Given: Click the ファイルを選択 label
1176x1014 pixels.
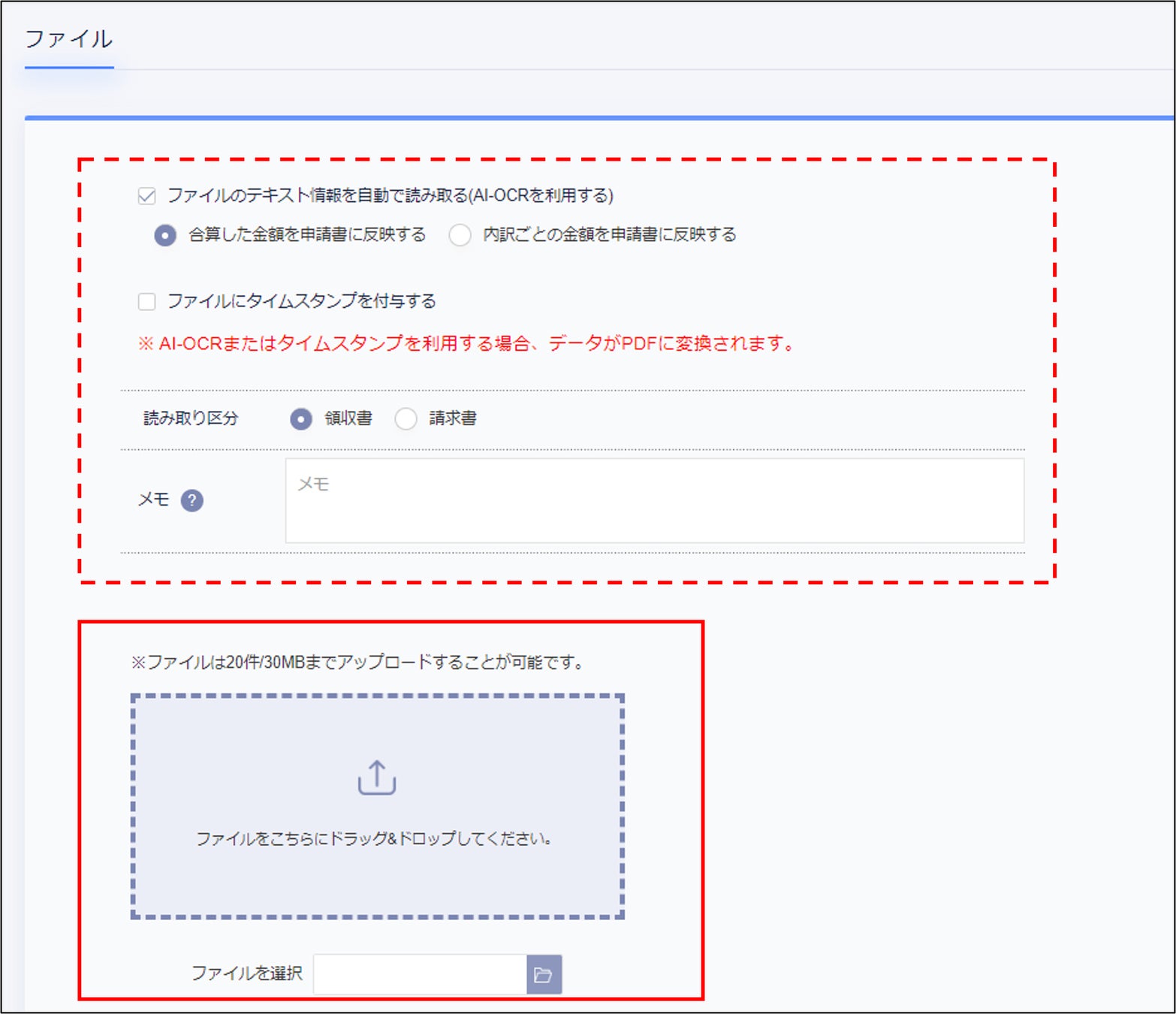Looking at the screenshot, I should coord(247,973).
